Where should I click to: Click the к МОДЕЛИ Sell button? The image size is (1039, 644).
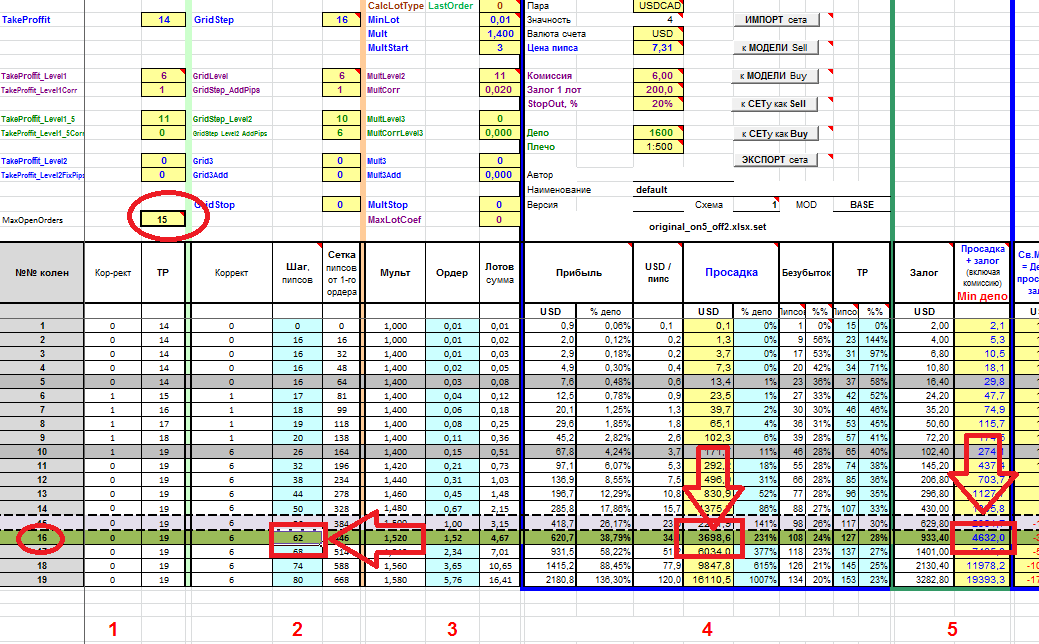(775, 48)
